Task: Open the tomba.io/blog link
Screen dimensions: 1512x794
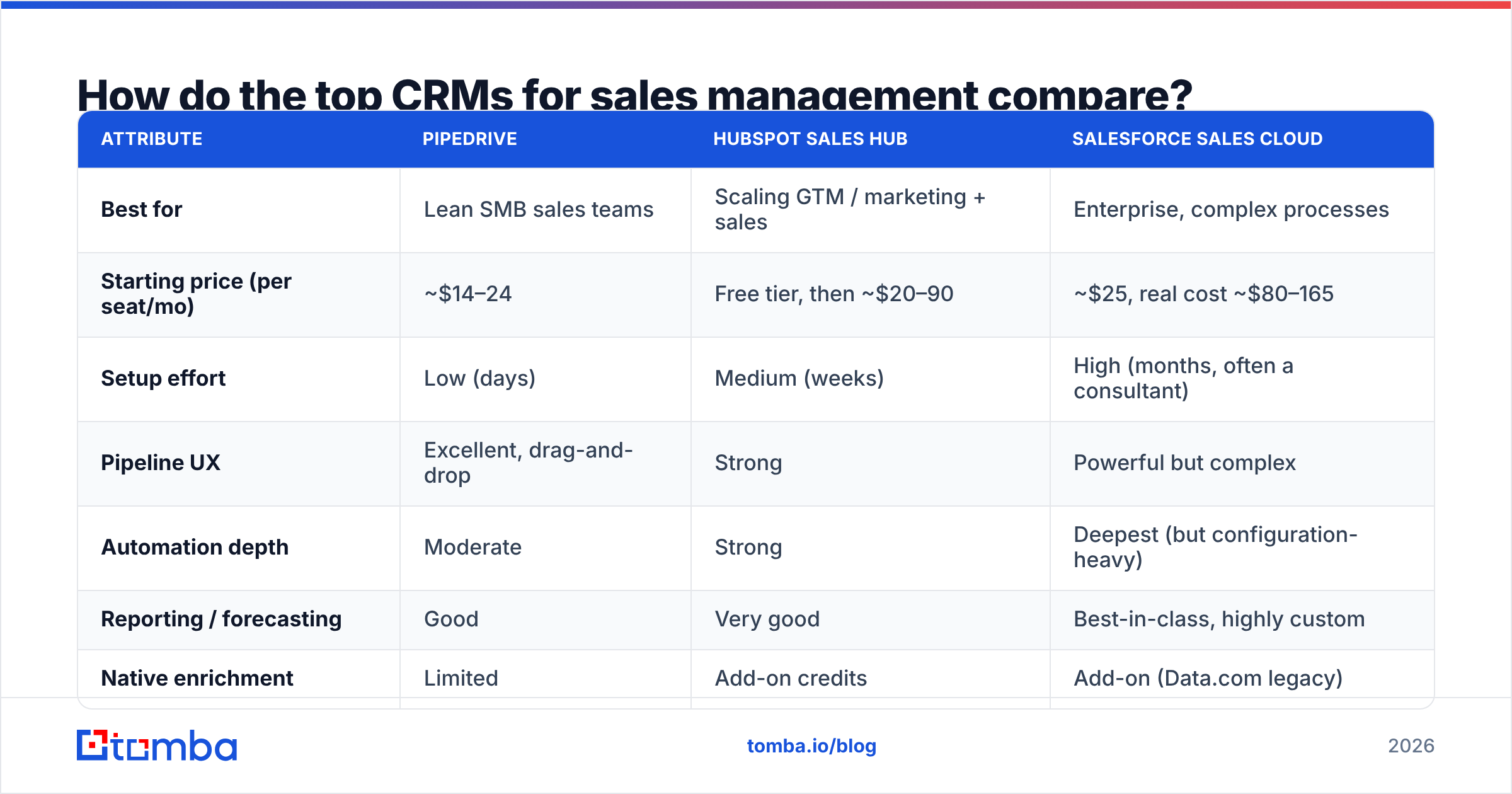Action: 811,746
